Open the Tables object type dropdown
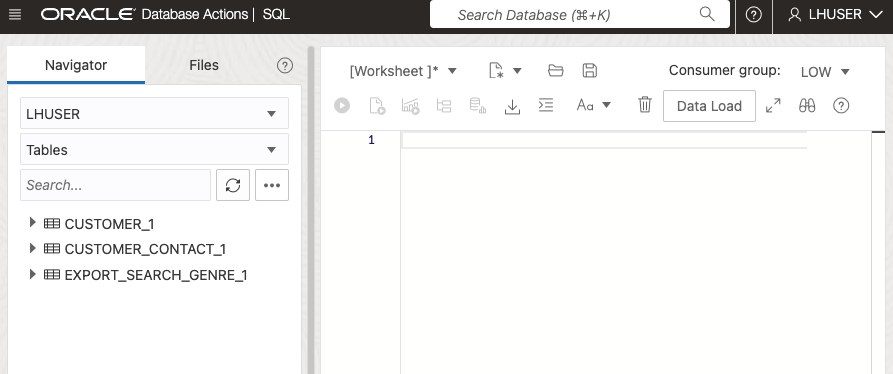 pyautogui.click(x=154, y=149)
